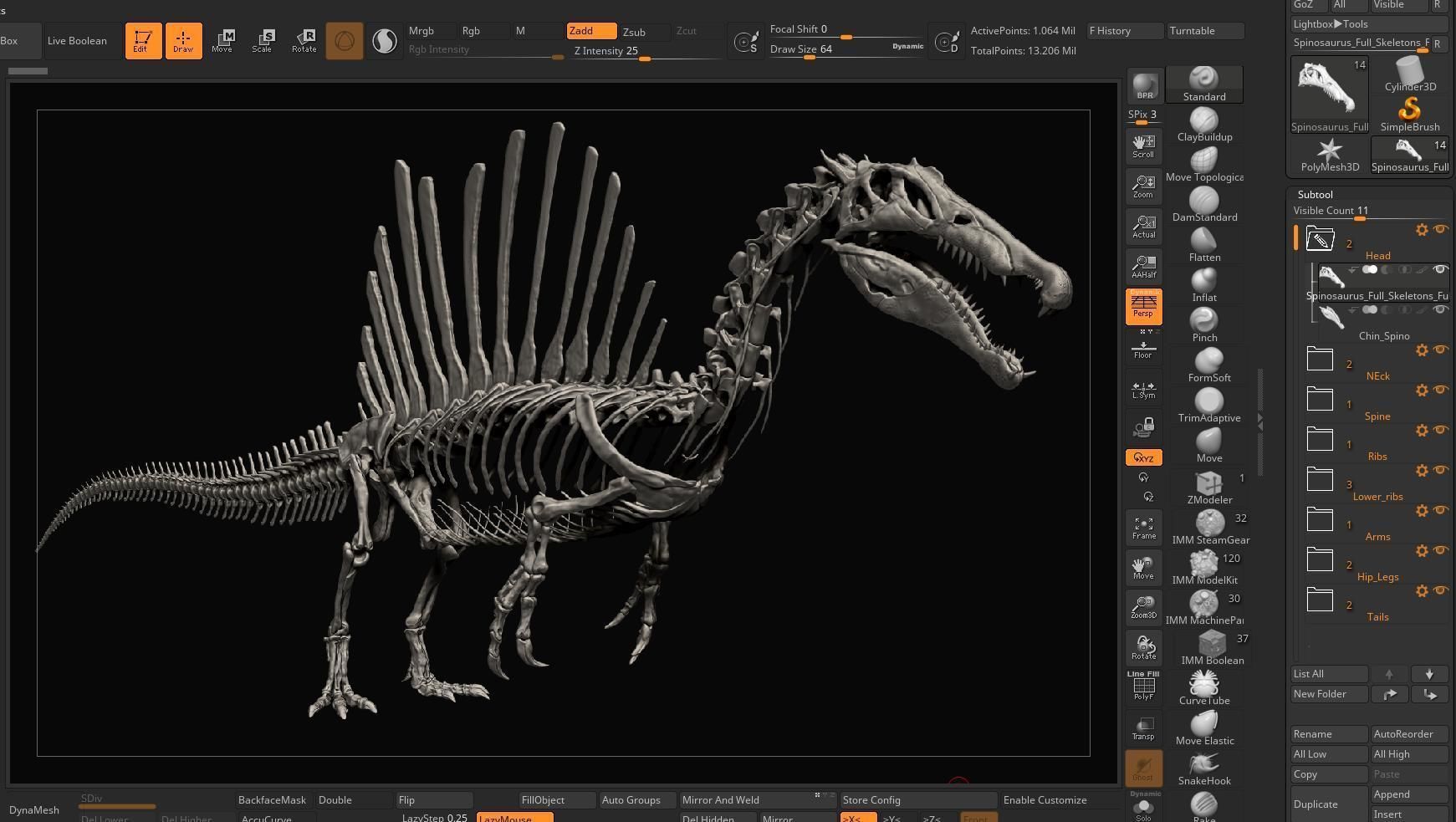Click the Zoom canvas icon
The image size is (1456, 822).
point(1143,186)
